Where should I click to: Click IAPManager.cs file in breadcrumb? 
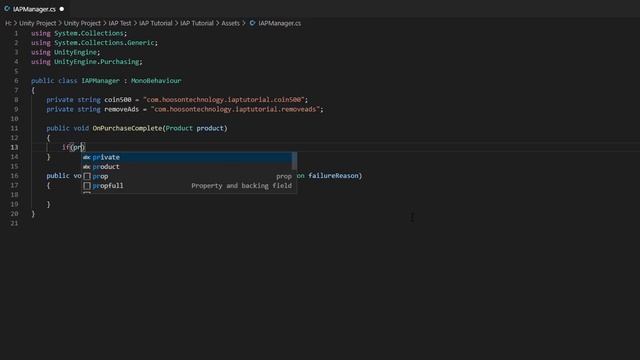(280, 23)
